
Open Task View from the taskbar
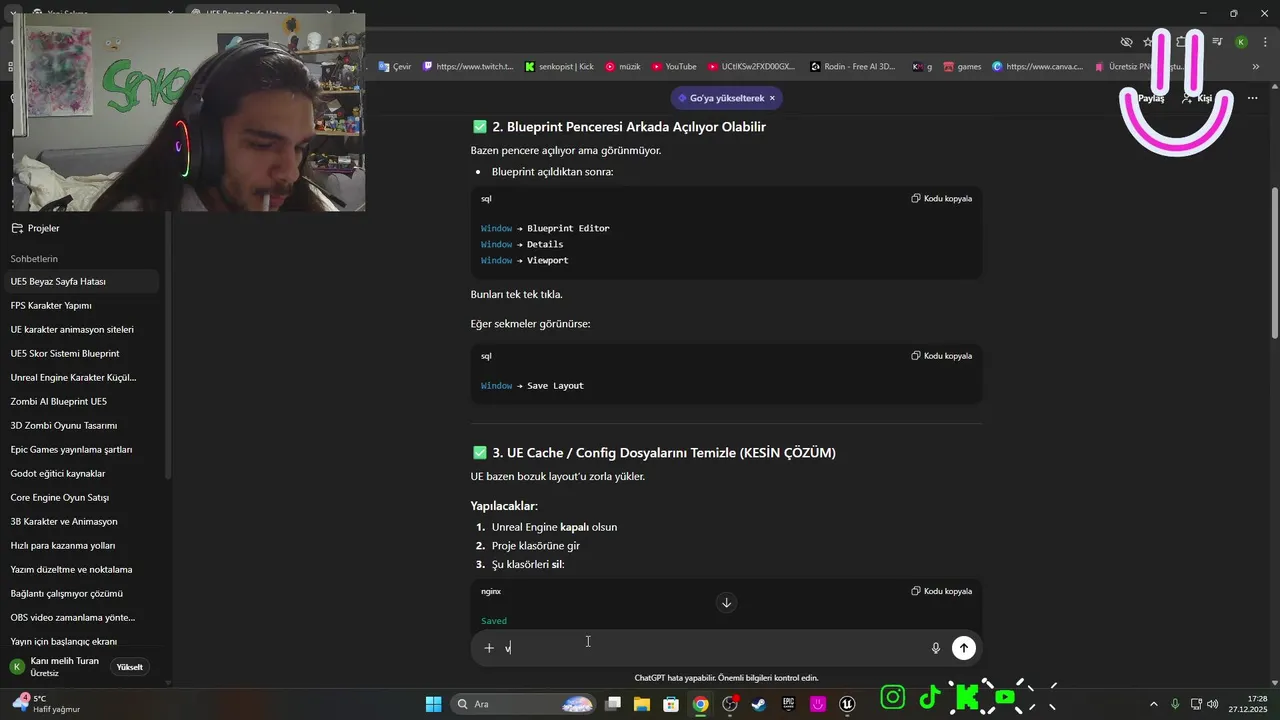(613, 704)
